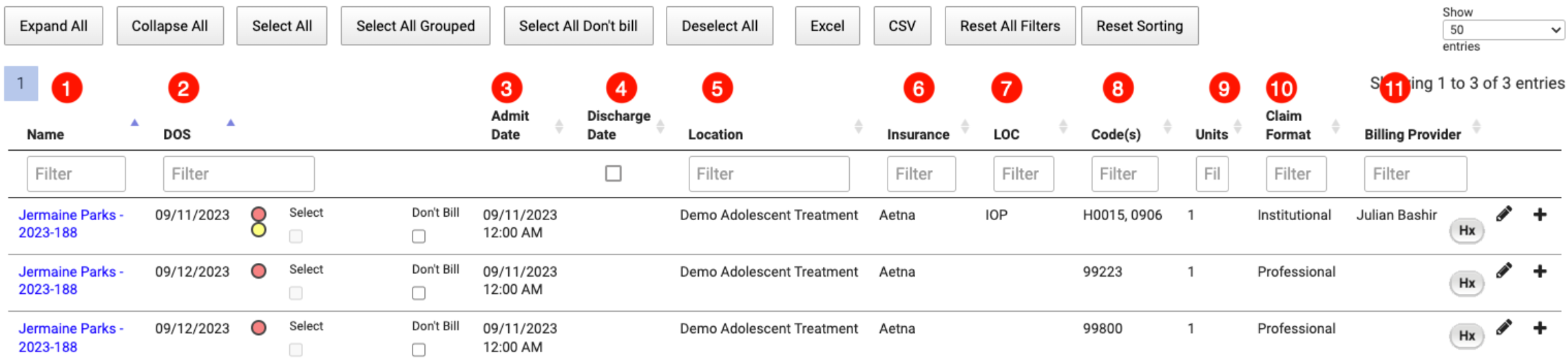
Task: Tick the Discharge Date filter checkbox
Action: click(x=613, y=173)
